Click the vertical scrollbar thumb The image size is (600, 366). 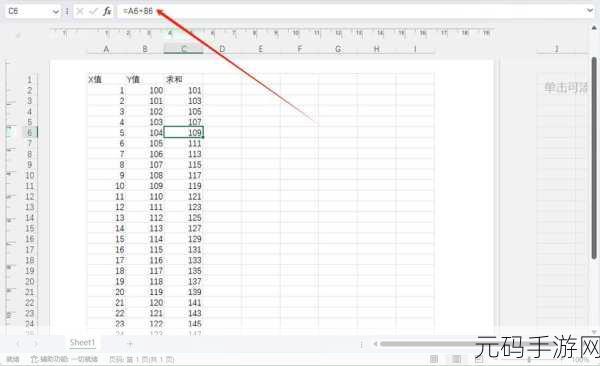coord(594,158)
